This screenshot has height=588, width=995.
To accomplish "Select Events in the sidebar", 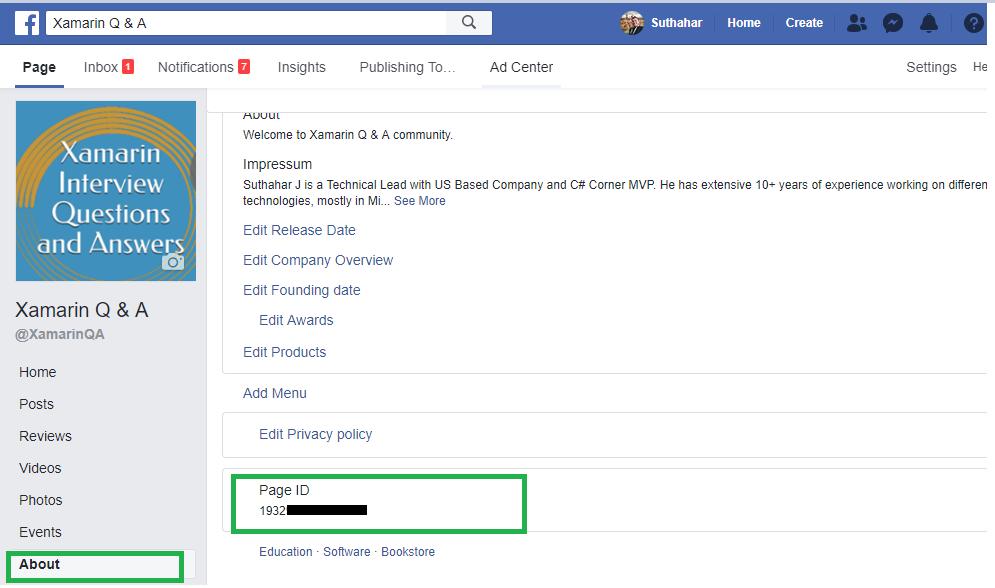I will point(40,532).
